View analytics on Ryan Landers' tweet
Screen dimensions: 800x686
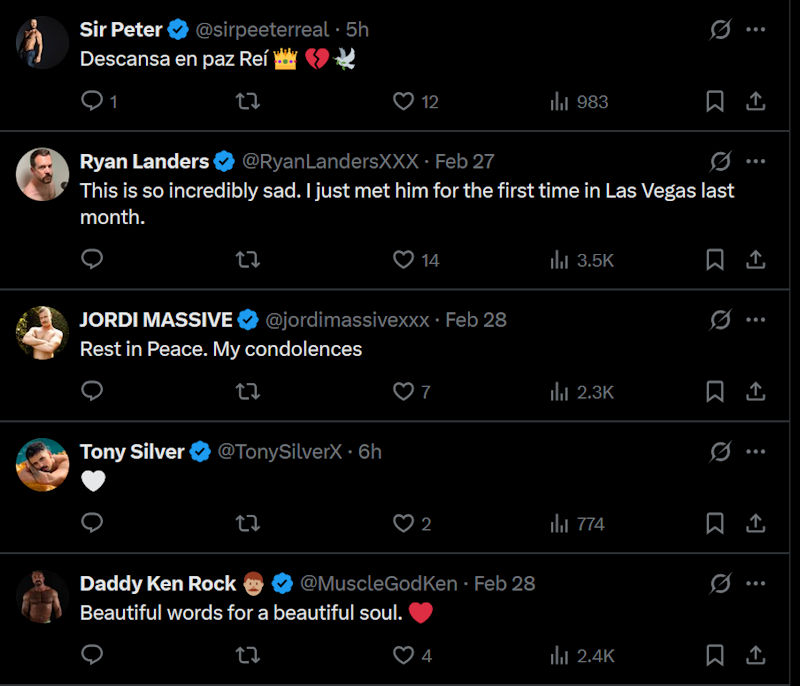click(x=581, y=260)
